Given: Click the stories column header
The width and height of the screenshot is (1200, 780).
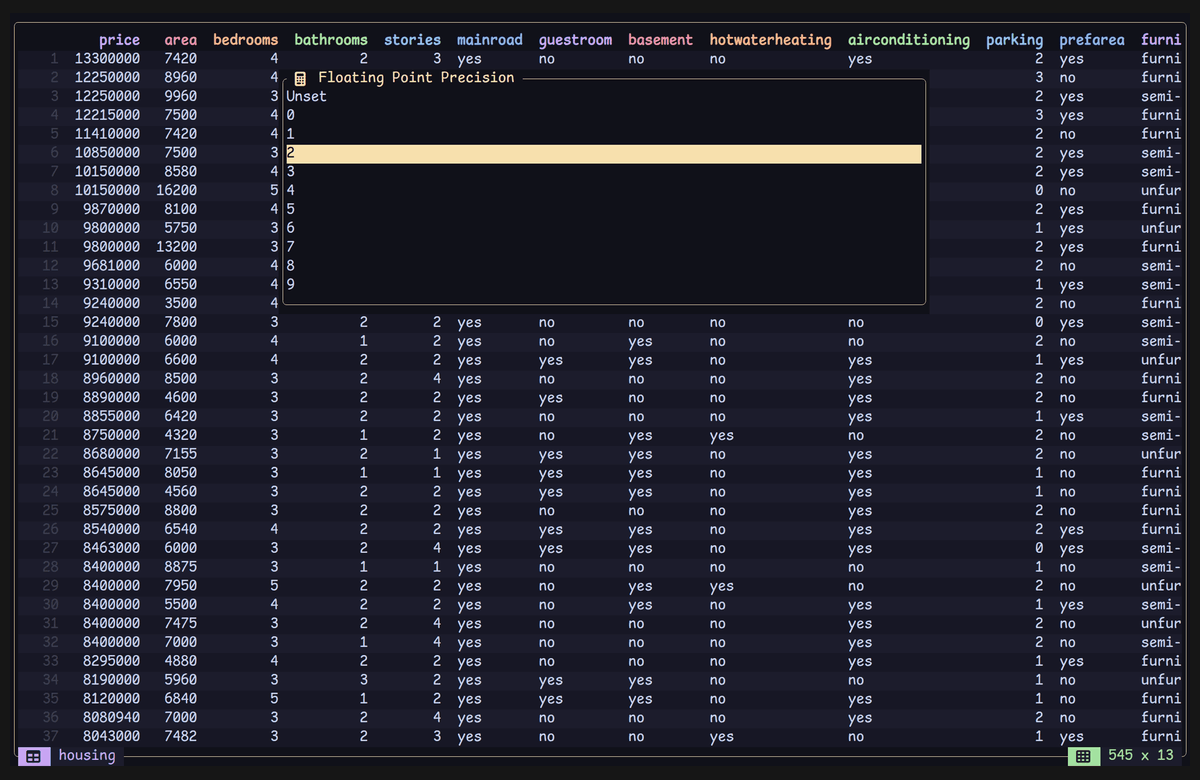Looking at the screenshot, I should (x=413, y=40).
